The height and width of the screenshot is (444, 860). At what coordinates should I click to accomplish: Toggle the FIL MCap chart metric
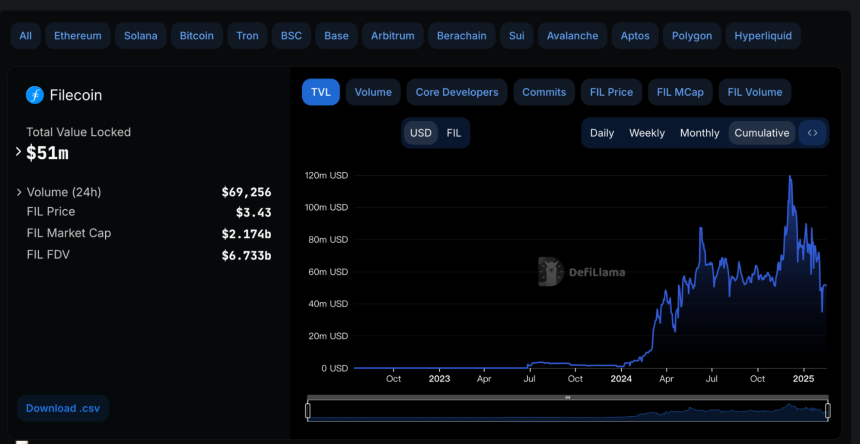pos(680,92)
